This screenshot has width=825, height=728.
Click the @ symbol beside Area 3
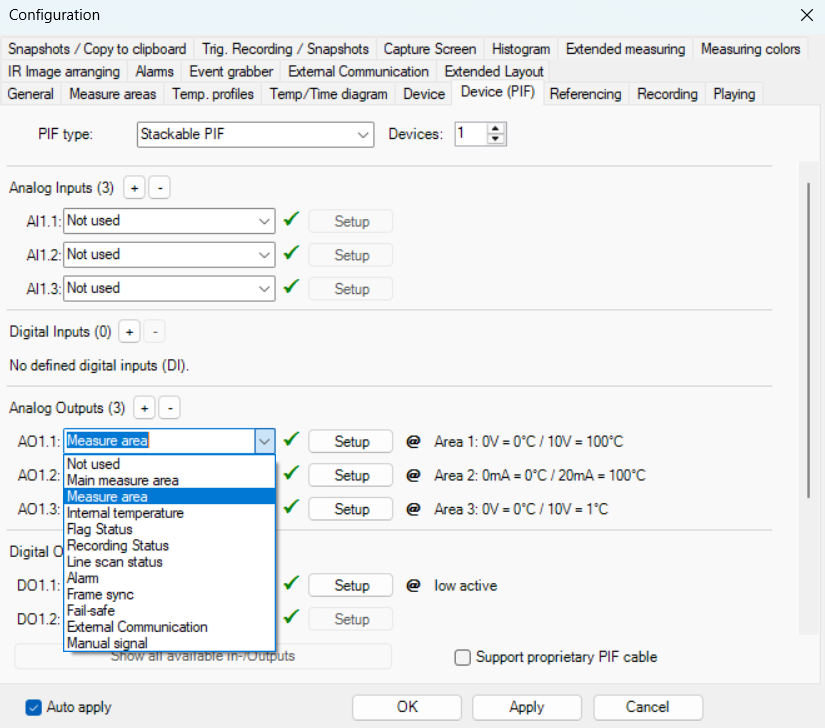tap(413, 509)
